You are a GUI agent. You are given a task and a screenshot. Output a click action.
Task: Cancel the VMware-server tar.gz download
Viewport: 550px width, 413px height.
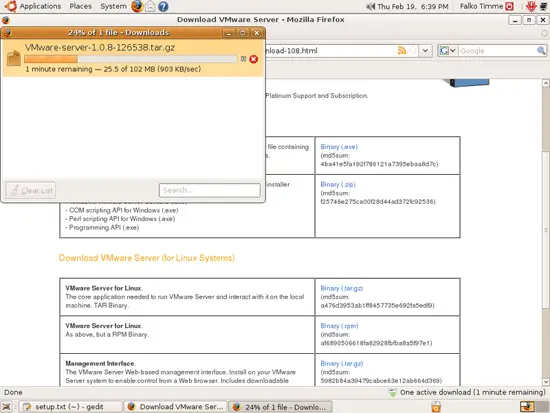[x=254, y=59]
